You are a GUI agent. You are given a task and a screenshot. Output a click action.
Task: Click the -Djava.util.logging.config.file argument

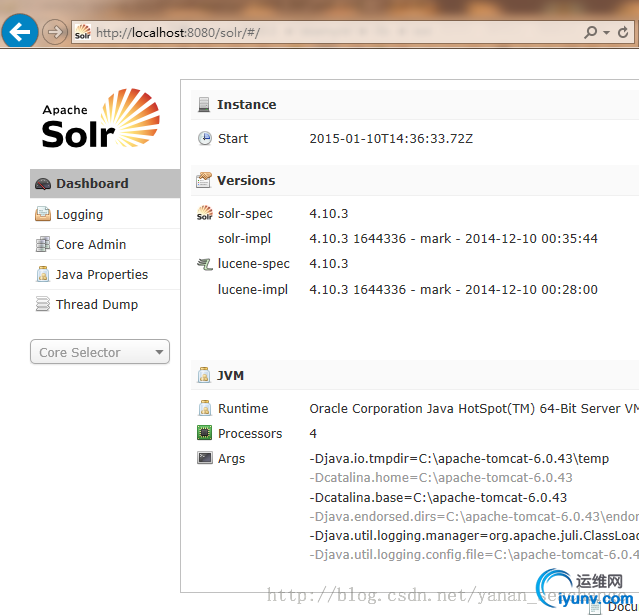474,554
